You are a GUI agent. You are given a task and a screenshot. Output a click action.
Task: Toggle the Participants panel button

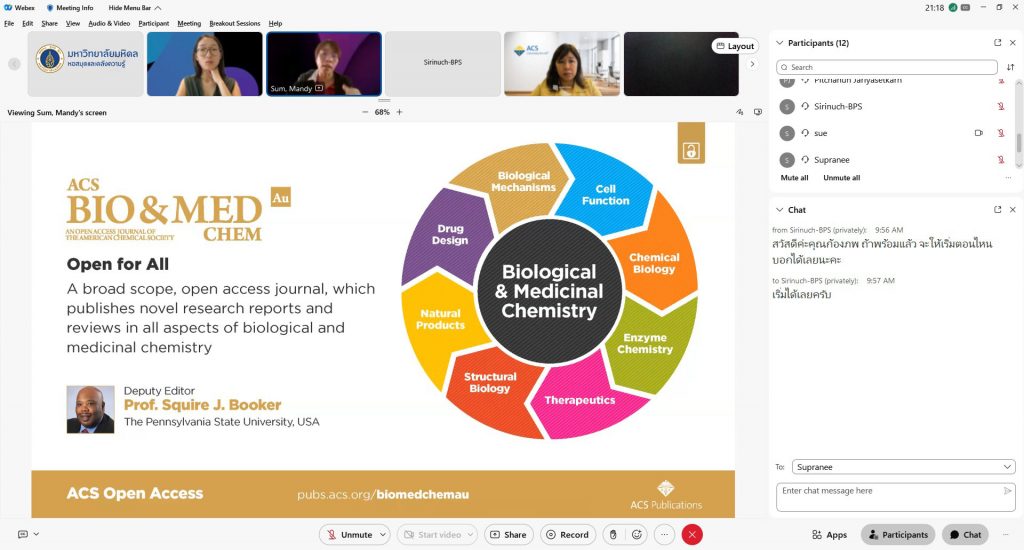tap(897, 535)
